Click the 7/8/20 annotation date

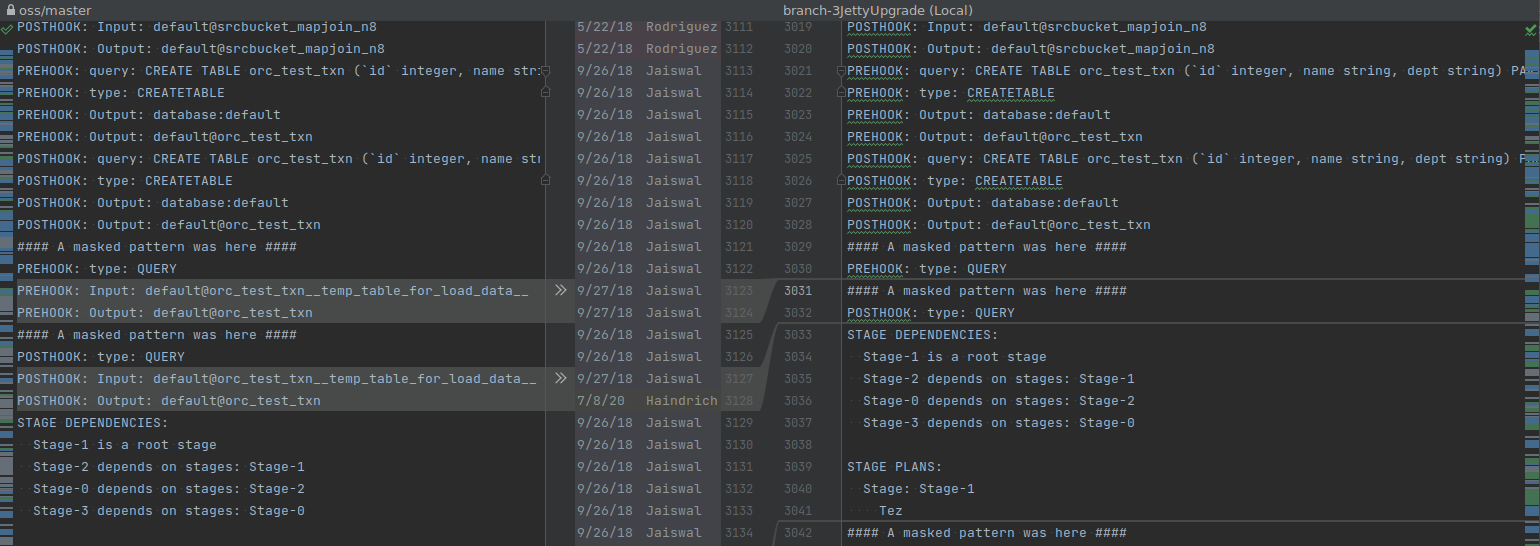pyautogui.click(x=602, y=401)
